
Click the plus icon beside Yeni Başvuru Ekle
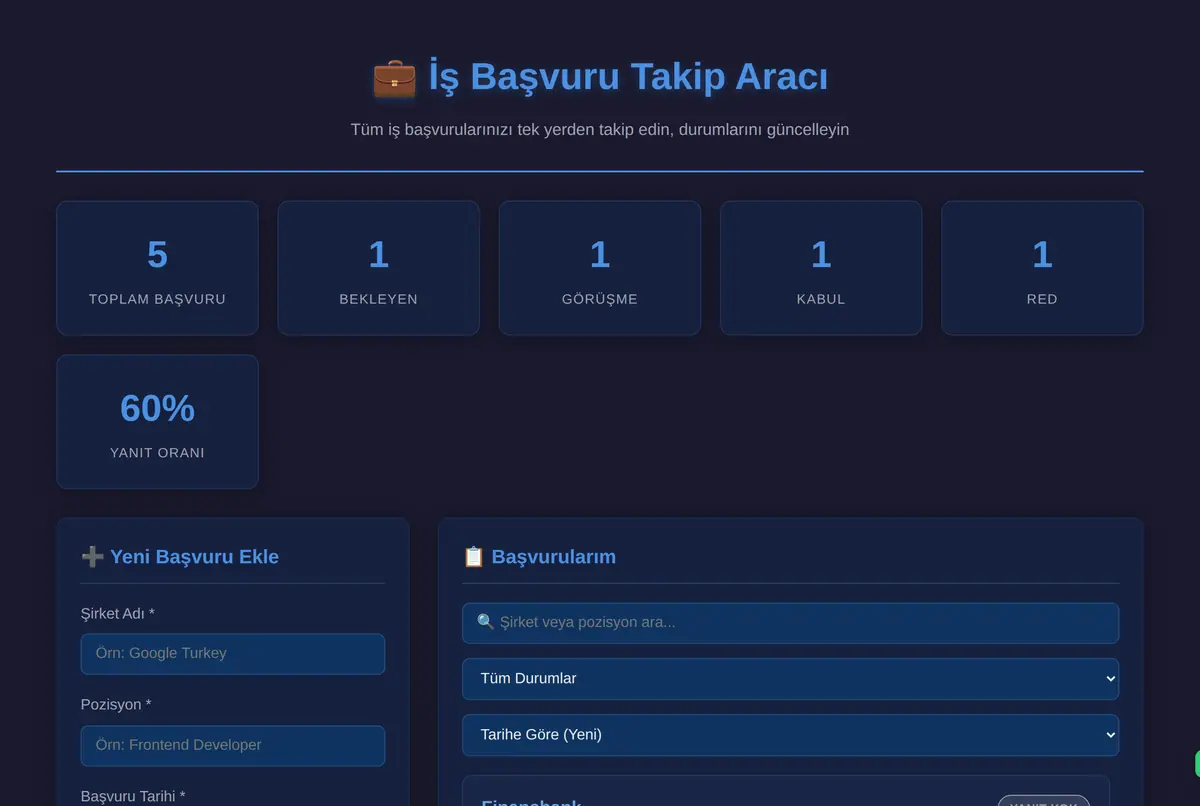coord(92,557)
